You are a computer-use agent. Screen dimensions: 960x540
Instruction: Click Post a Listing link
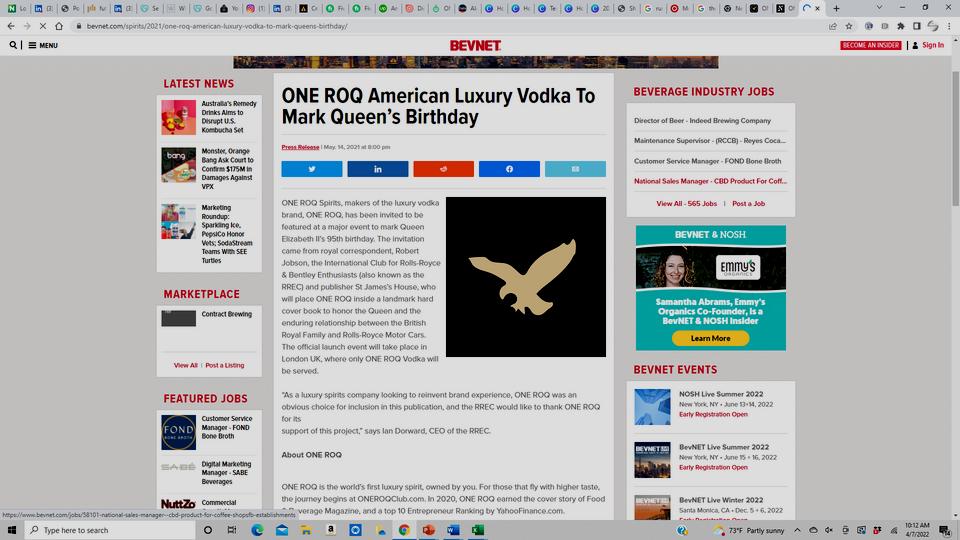(225, 366)
